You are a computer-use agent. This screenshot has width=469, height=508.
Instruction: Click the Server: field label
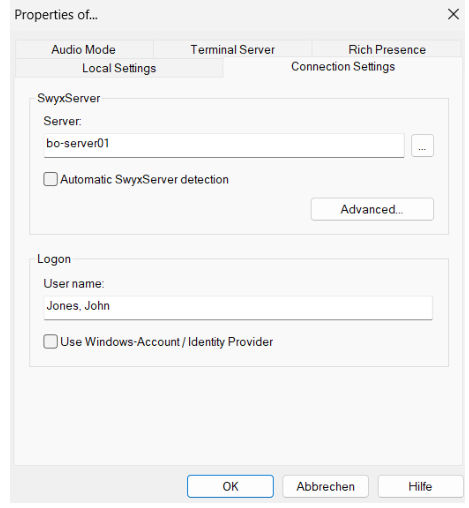(x=62, y=121)
